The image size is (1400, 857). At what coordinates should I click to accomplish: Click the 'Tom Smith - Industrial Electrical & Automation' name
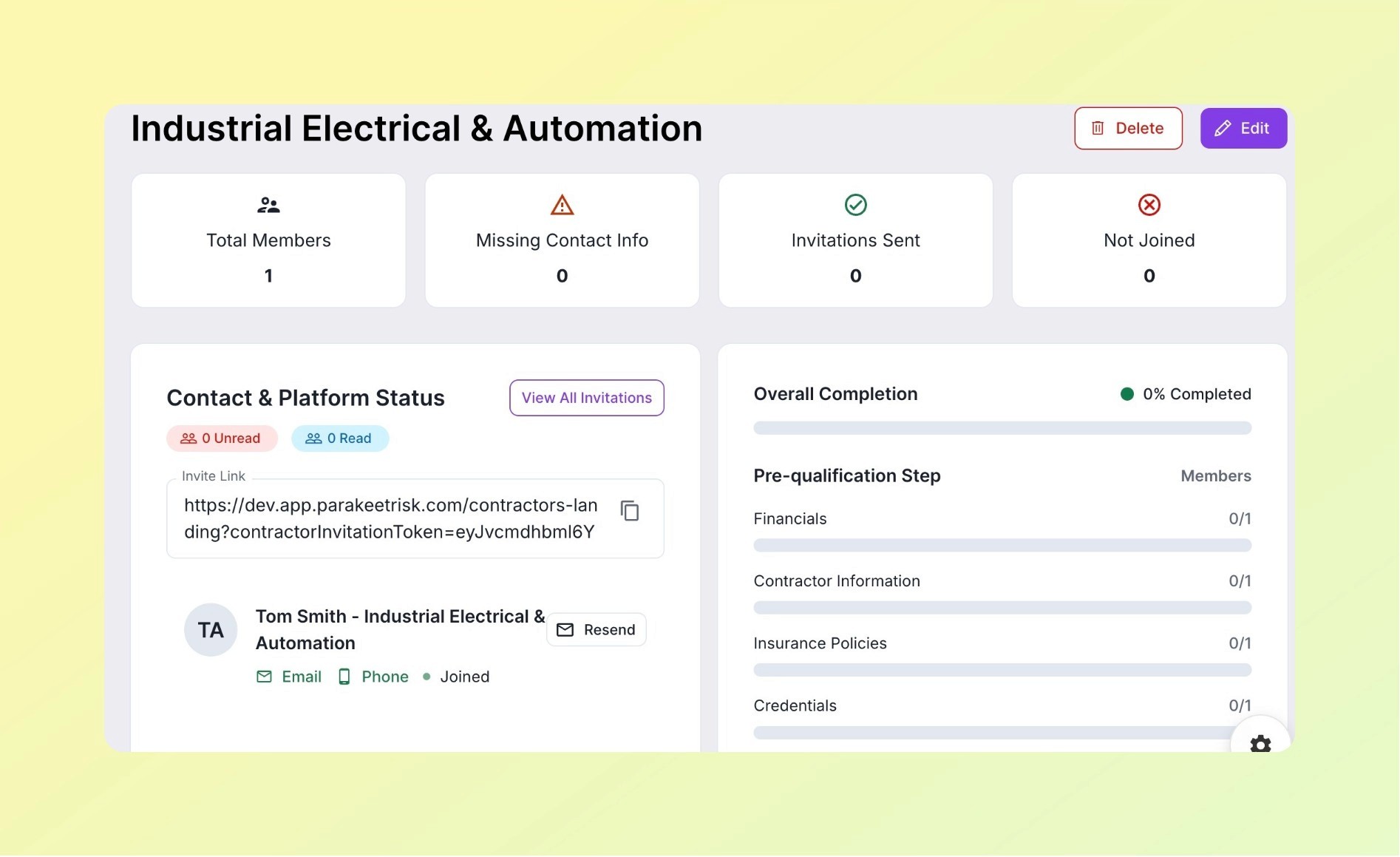click(400, 630)
